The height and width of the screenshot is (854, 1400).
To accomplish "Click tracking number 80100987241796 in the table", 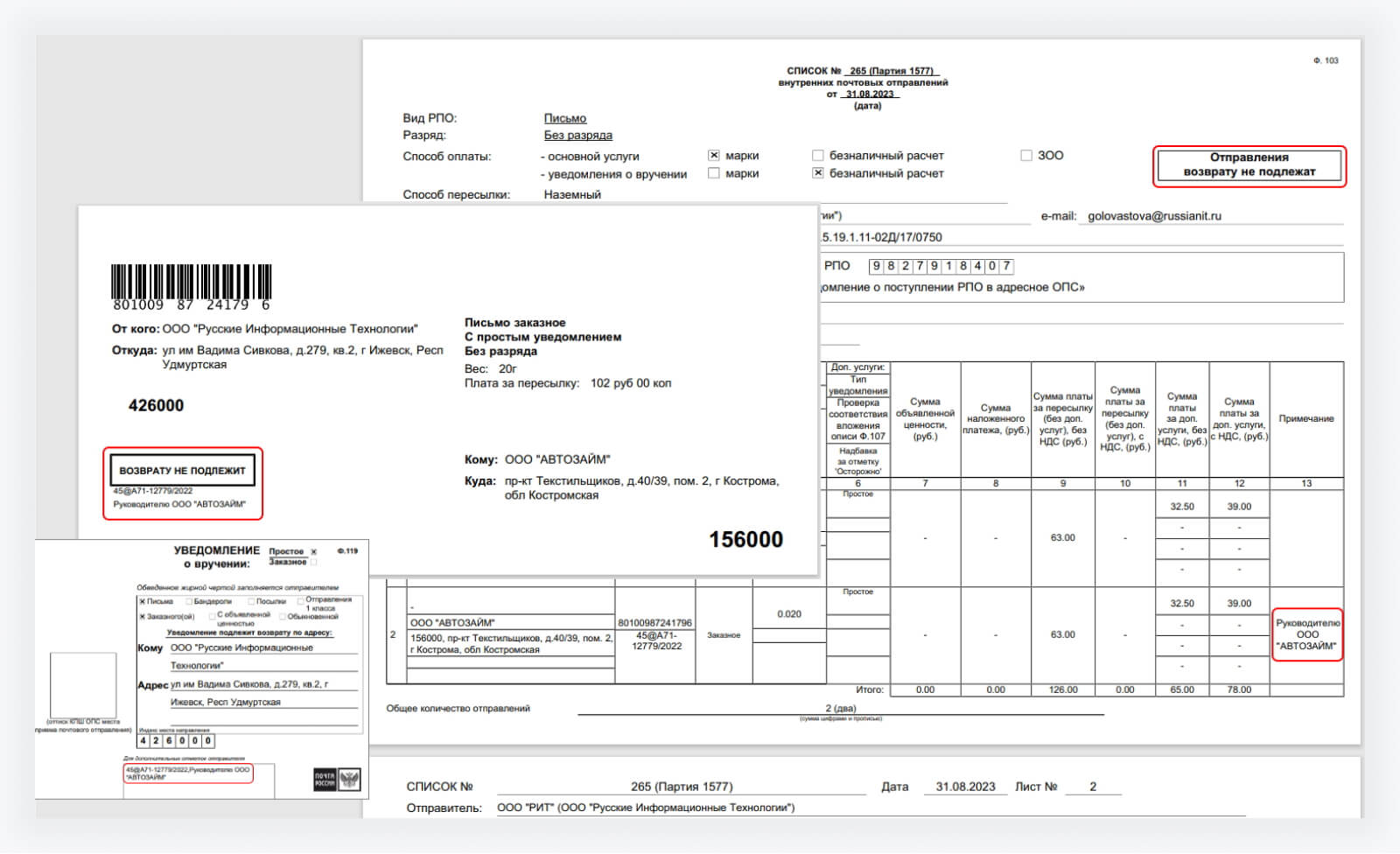I will point(655,623).
